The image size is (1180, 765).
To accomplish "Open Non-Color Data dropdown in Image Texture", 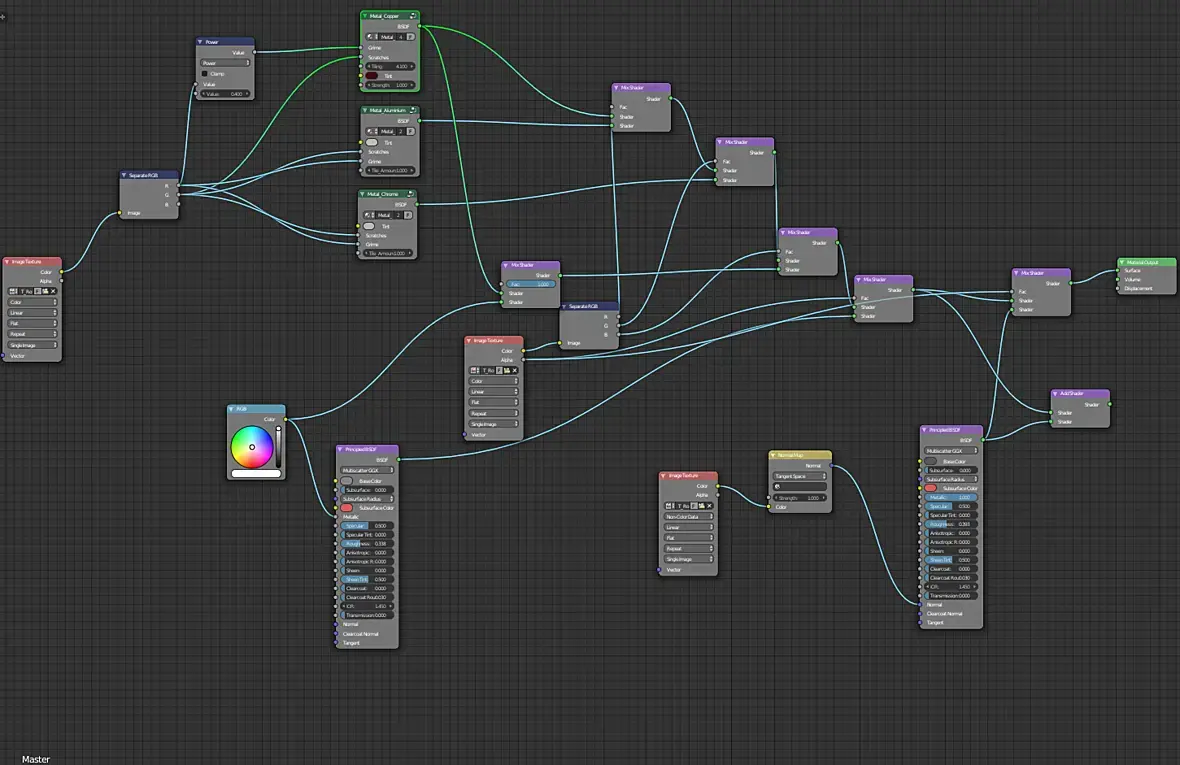I will coord(688,517).
